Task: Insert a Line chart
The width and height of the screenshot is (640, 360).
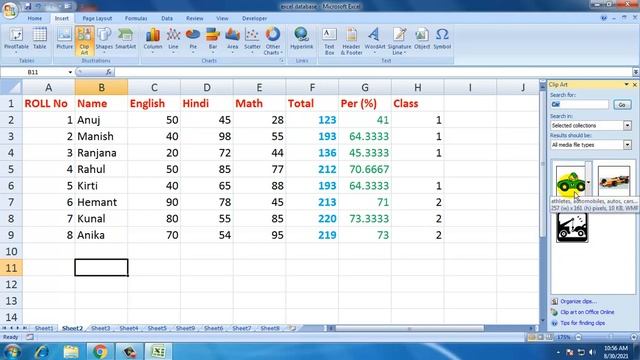Action: click(173, 40)
